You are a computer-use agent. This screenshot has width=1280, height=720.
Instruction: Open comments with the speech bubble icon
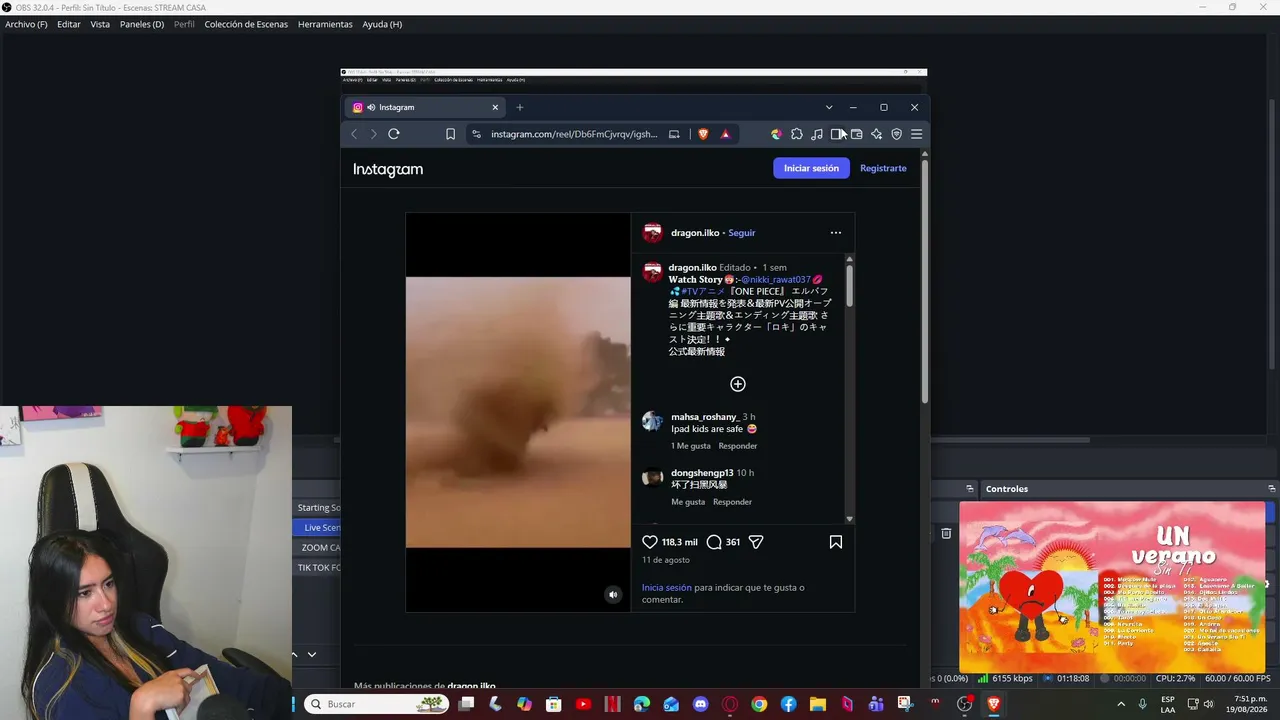point(714,542)
